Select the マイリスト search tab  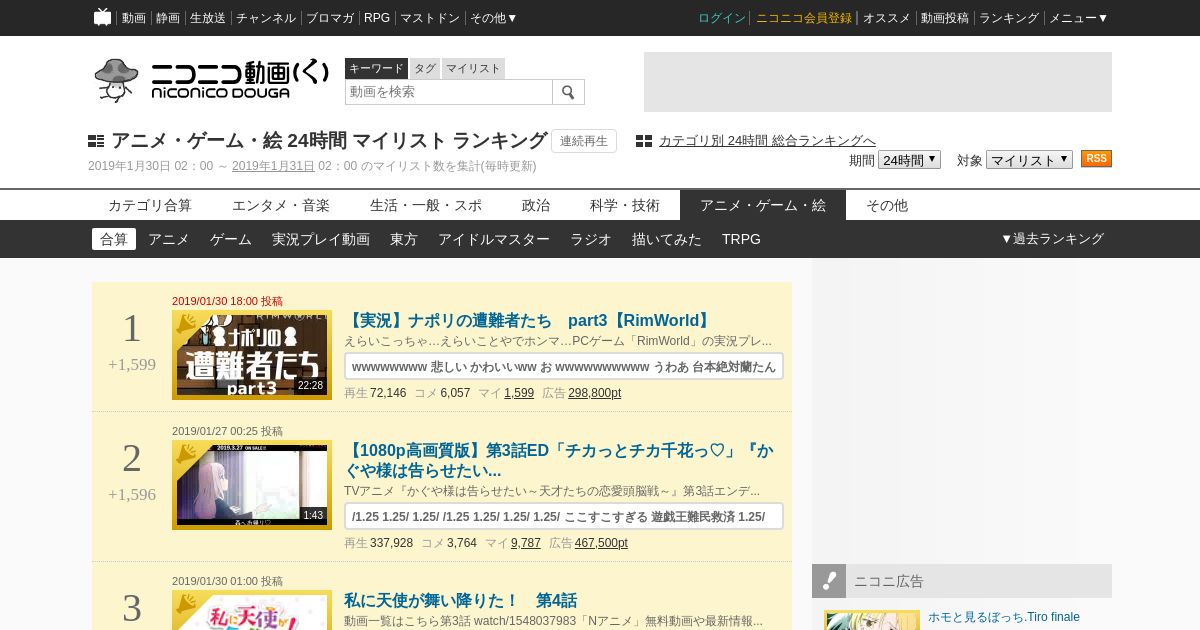pos(473,68)
